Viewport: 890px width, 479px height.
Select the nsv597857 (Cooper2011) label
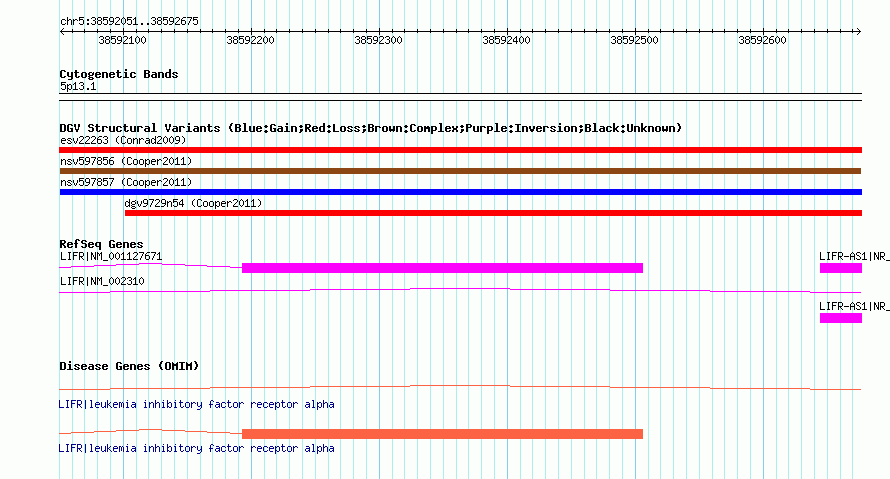126,182
